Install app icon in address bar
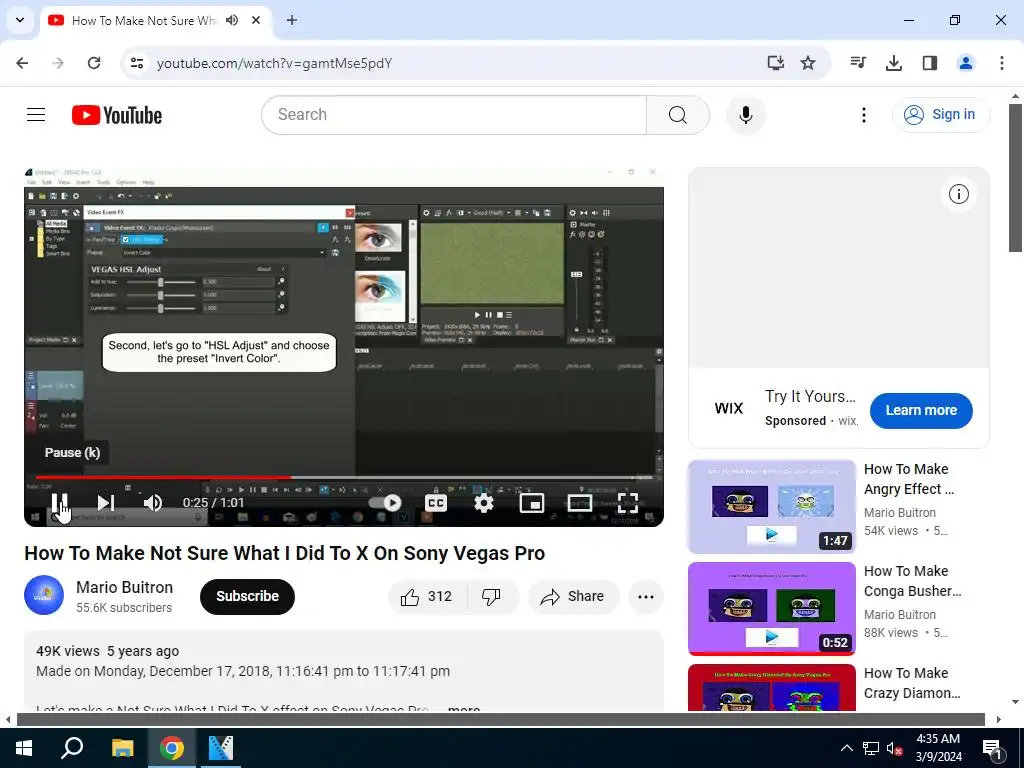The height and width of the screenshot is (768, 1024). click(775, 63)
